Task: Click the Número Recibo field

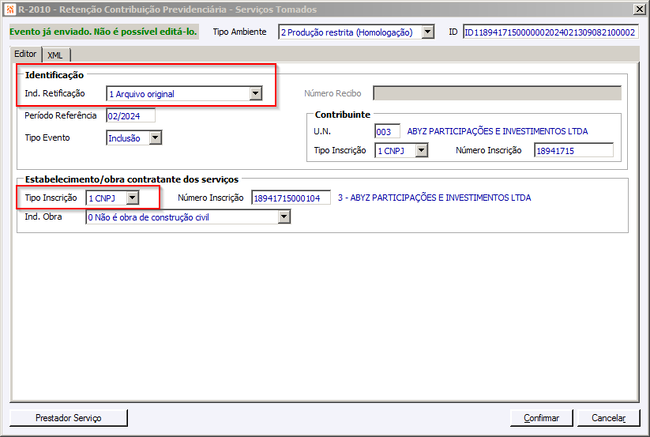Action: (497, 93)
